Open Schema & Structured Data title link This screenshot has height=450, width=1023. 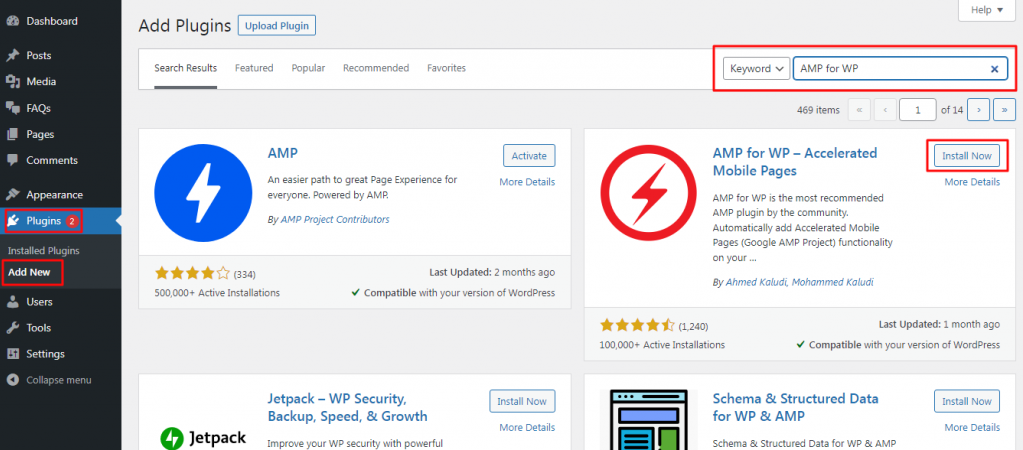(796, 407)
